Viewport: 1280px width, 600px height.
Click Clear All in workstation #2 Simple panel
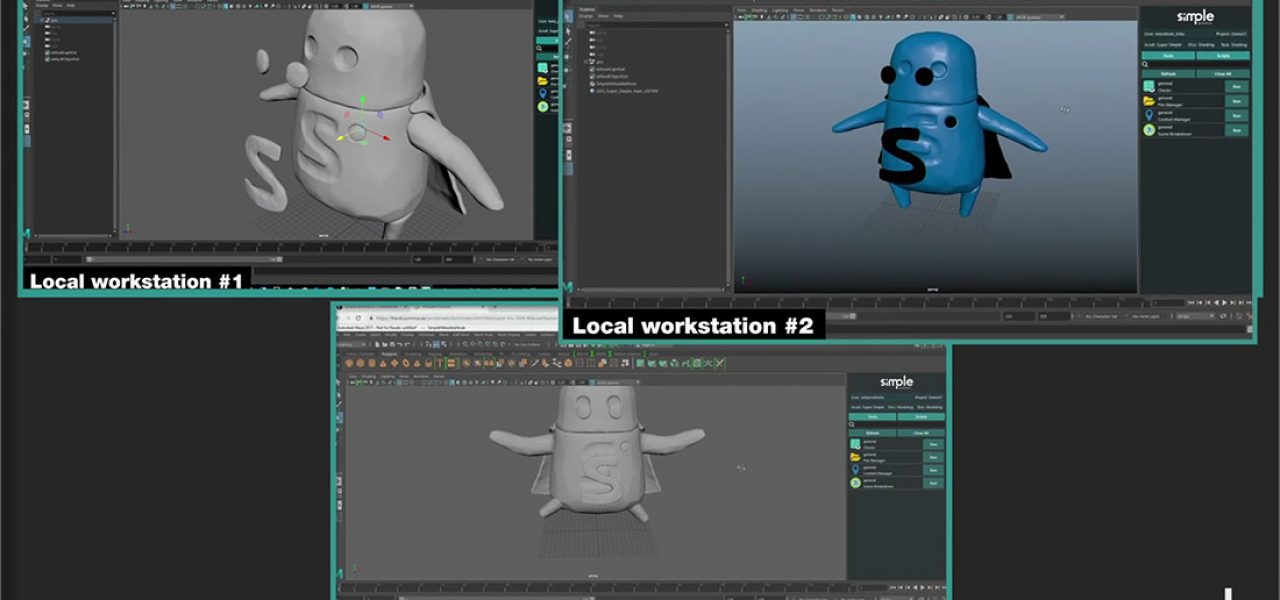1222,73
